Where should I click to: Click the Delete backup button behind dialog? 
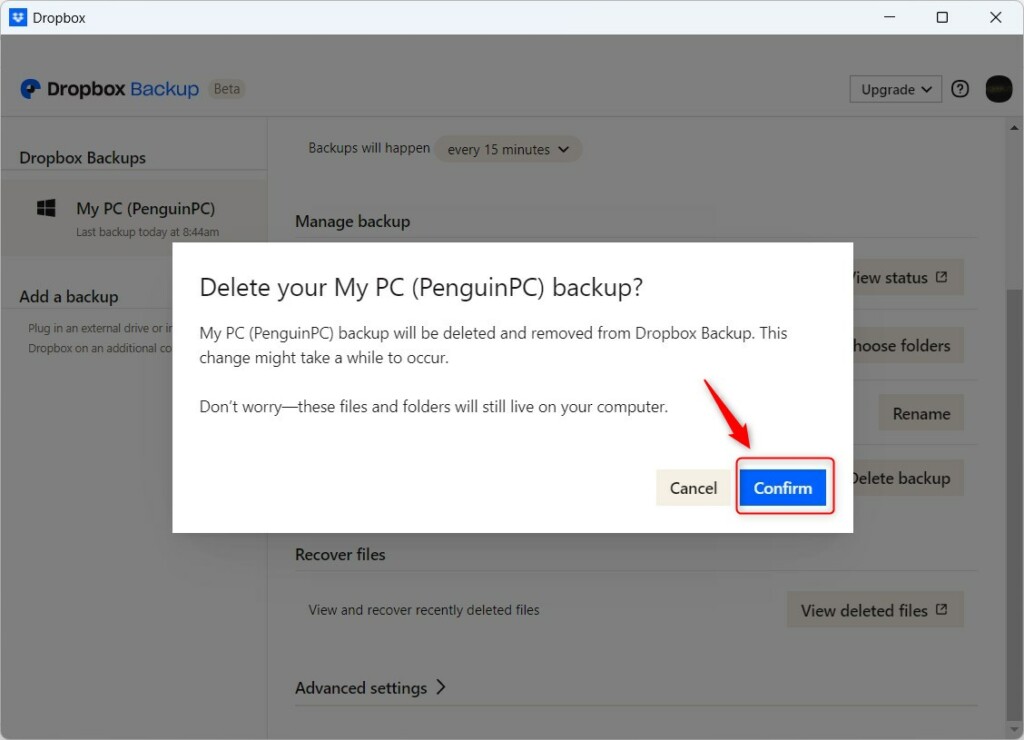[908, 479]
